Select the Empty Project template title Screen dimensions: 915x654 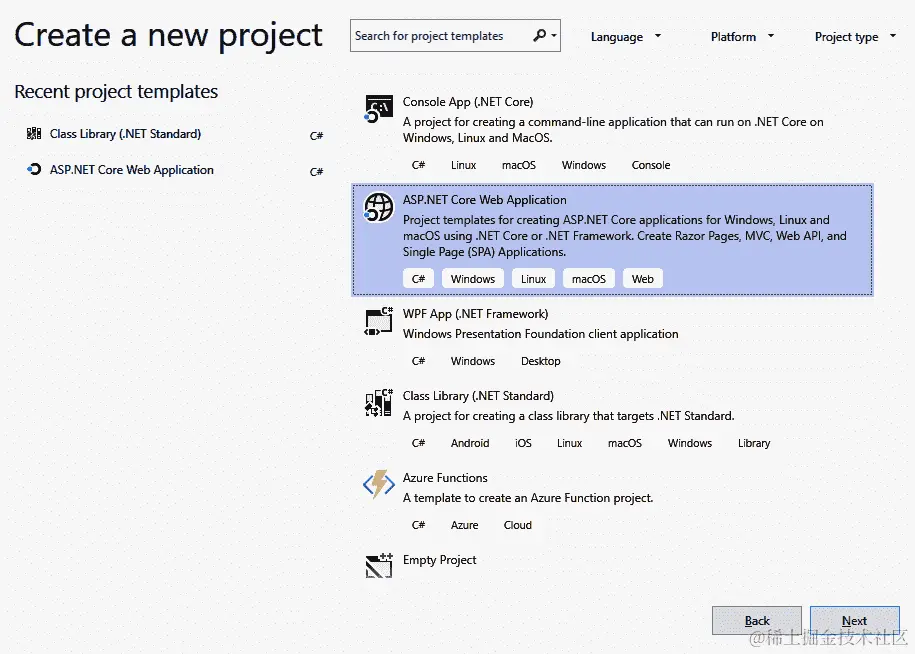point(439,560)
